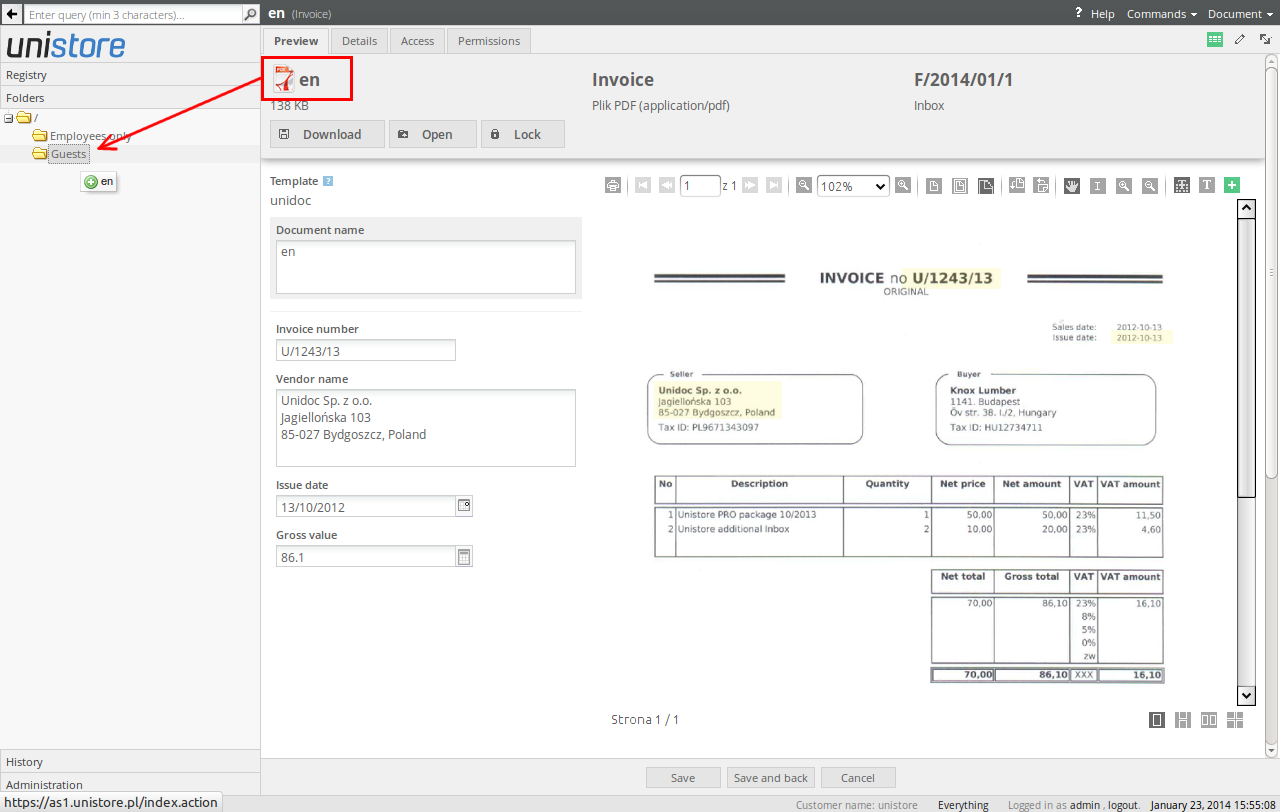Click the pencil edit icon
1280x812 pixels.
click(x=1240, y=39)
